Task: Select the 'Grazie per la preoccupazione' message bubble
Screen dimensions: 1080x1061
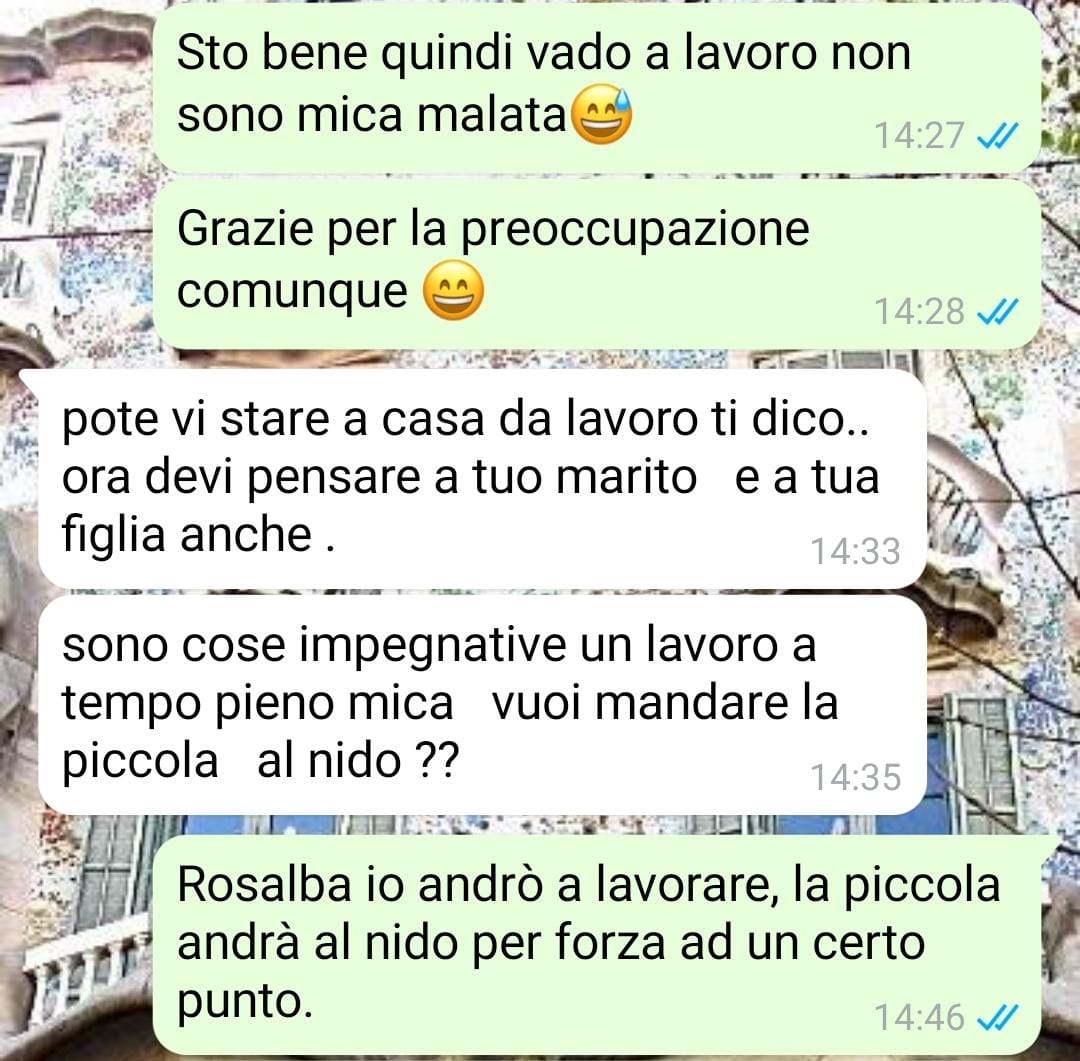Action: click(596, 265)
